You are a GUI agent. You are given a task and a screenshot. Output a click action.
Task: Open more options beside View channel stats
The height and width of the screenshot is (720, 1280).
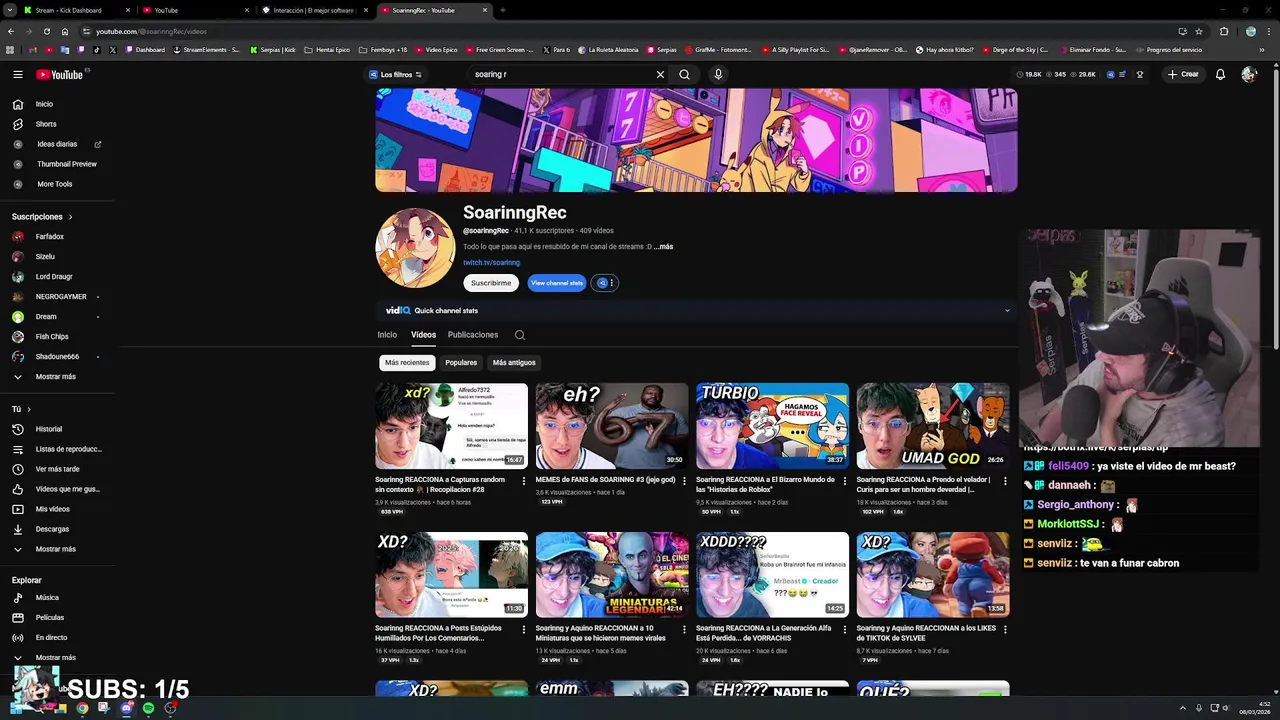point(605,283)
